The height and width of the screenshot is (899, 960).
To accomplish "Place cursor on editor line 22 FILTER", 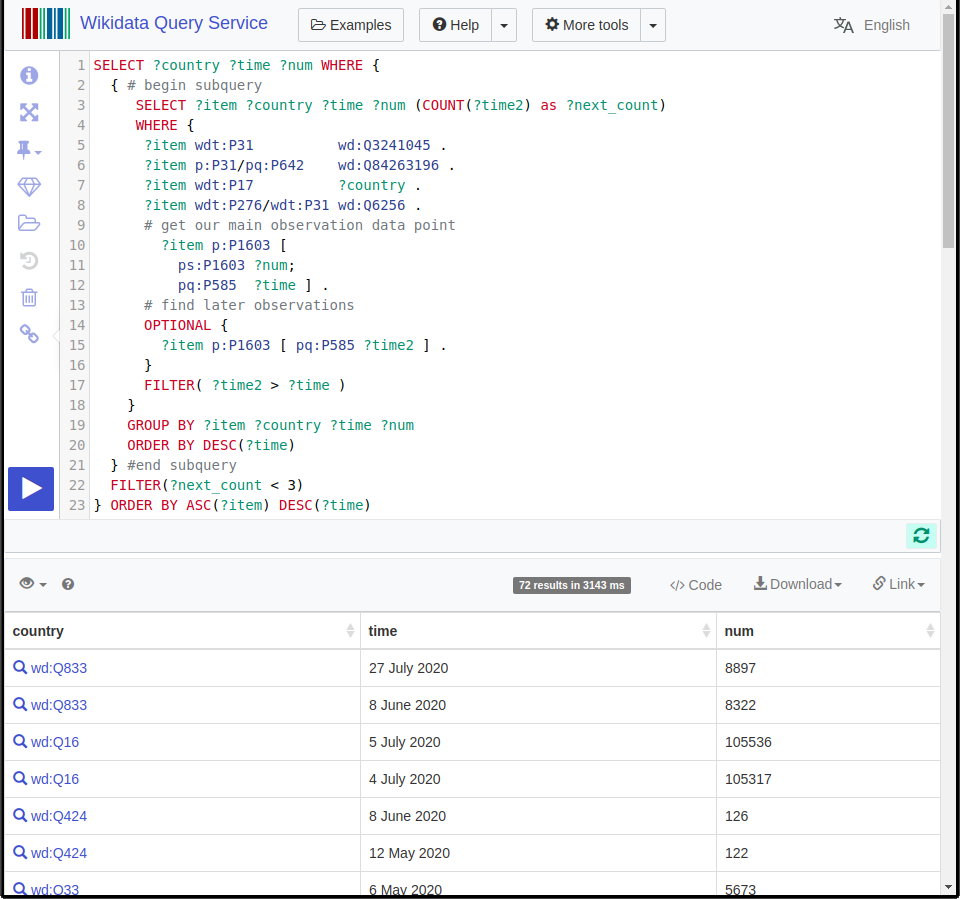I will (x=135, y=485).
